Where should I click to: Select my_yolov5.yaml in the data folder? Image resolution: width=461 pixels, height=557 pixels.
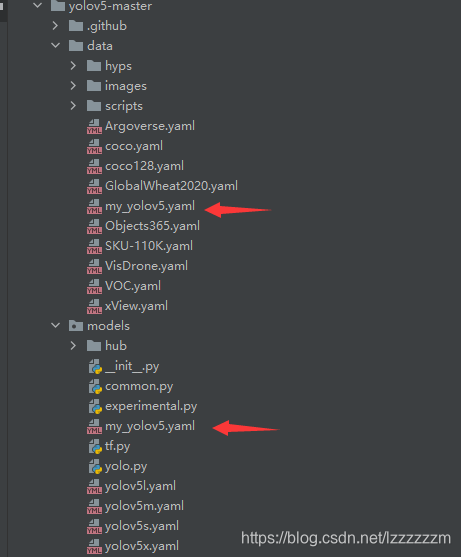point(150,206)
